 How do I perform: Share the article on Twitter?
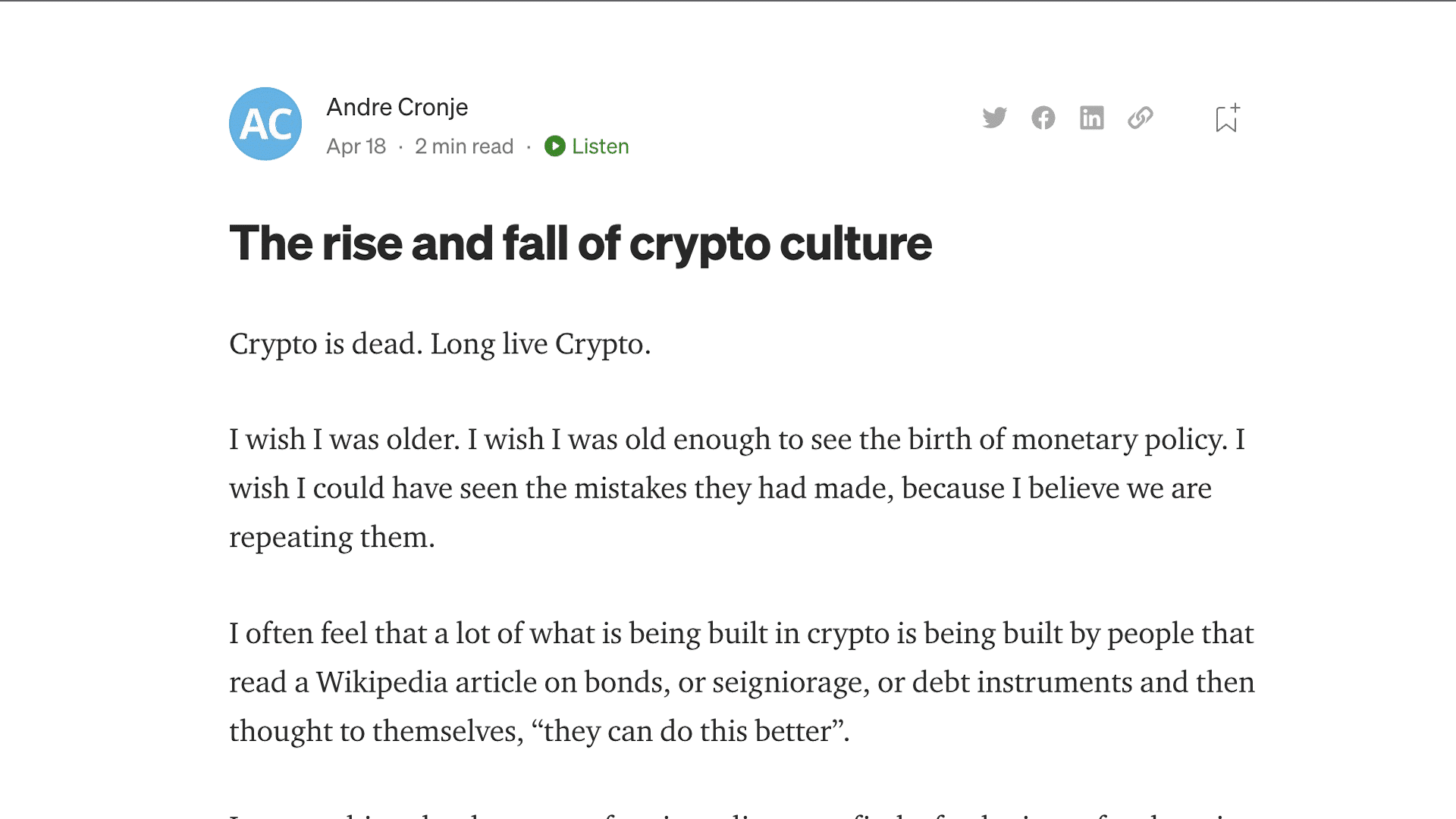(994, 118)
